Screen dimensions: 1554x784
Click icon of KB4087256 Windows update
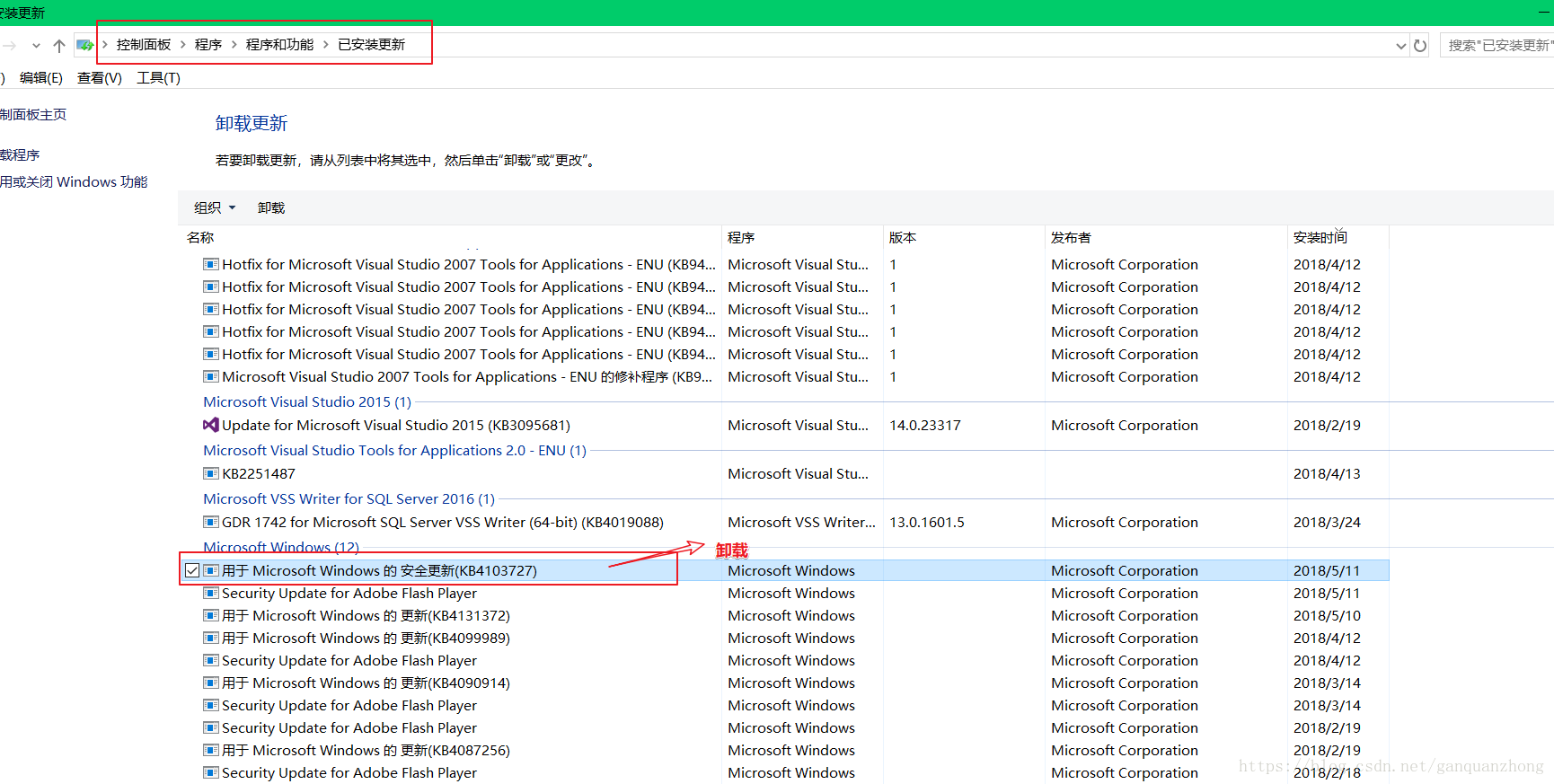click(x=211, y=751)
